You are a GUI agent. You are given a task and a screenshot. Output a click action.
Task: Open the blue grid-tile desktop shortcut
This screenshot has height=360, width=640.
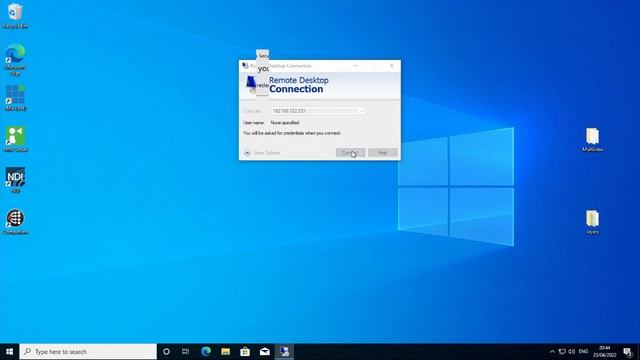click(15, 98)
